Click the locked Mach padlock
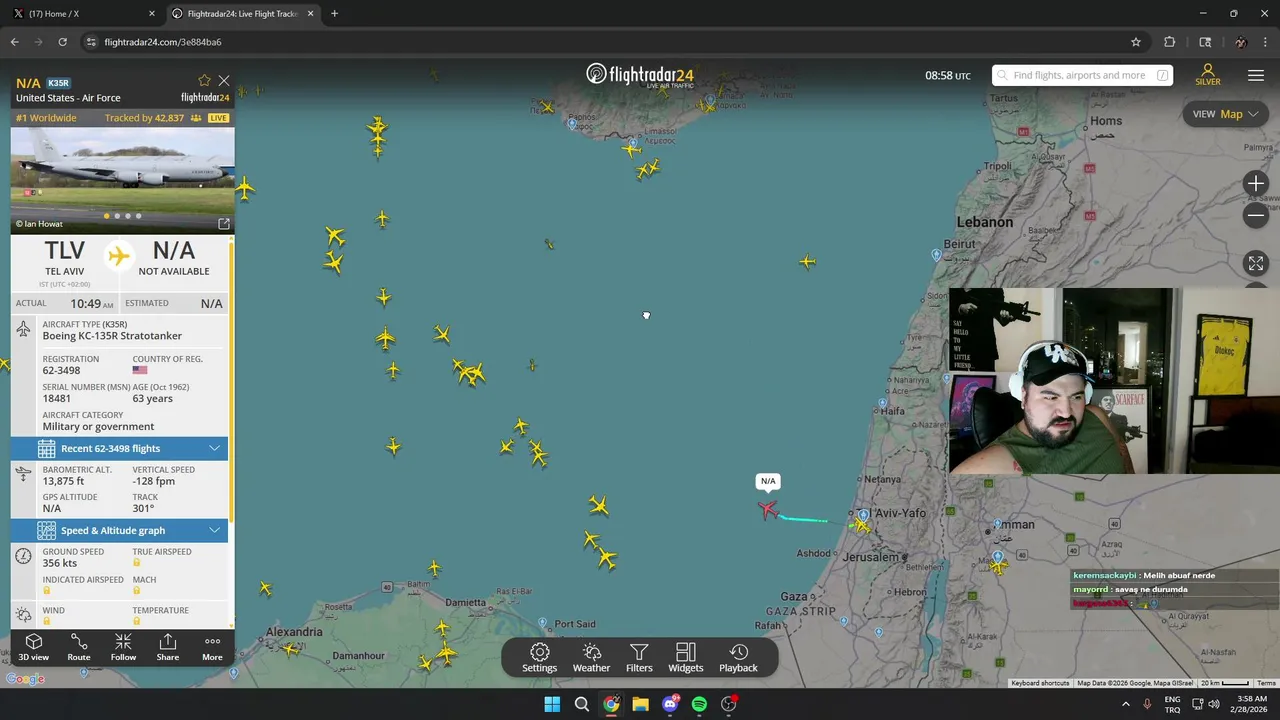 [137, 591]
